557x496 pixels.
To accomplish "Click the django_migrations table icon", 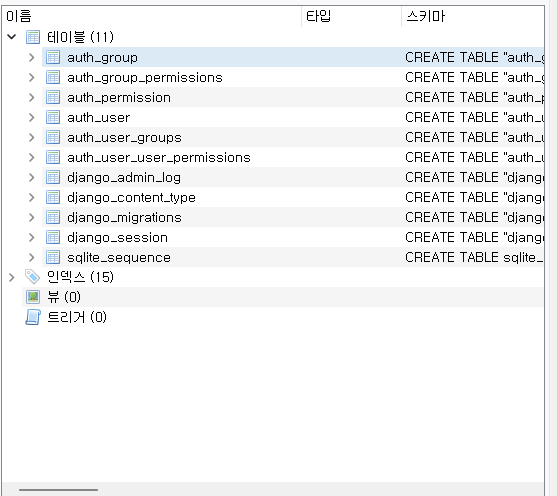I will [x=53, y=217].
